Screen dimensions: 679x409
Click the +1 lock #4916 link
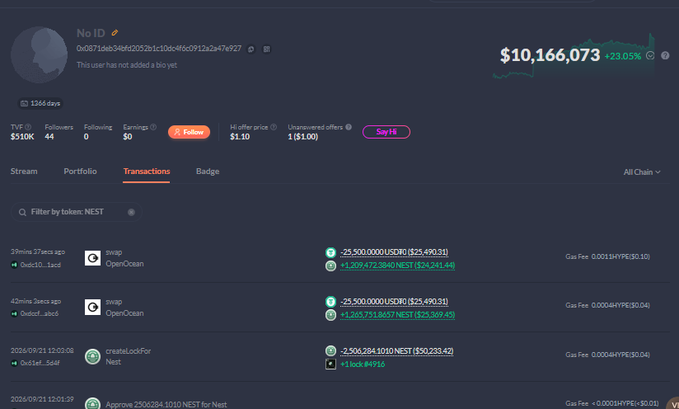click(x=362, y=364)
